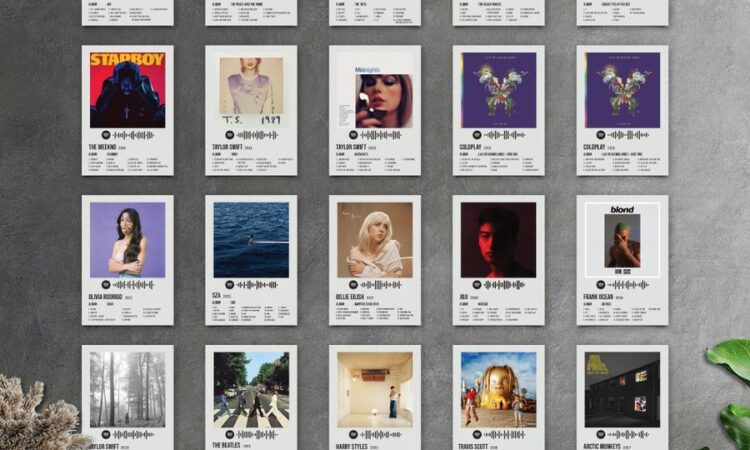
Task: Select the Midnights album cover art
Action: (x=375, y=89)
